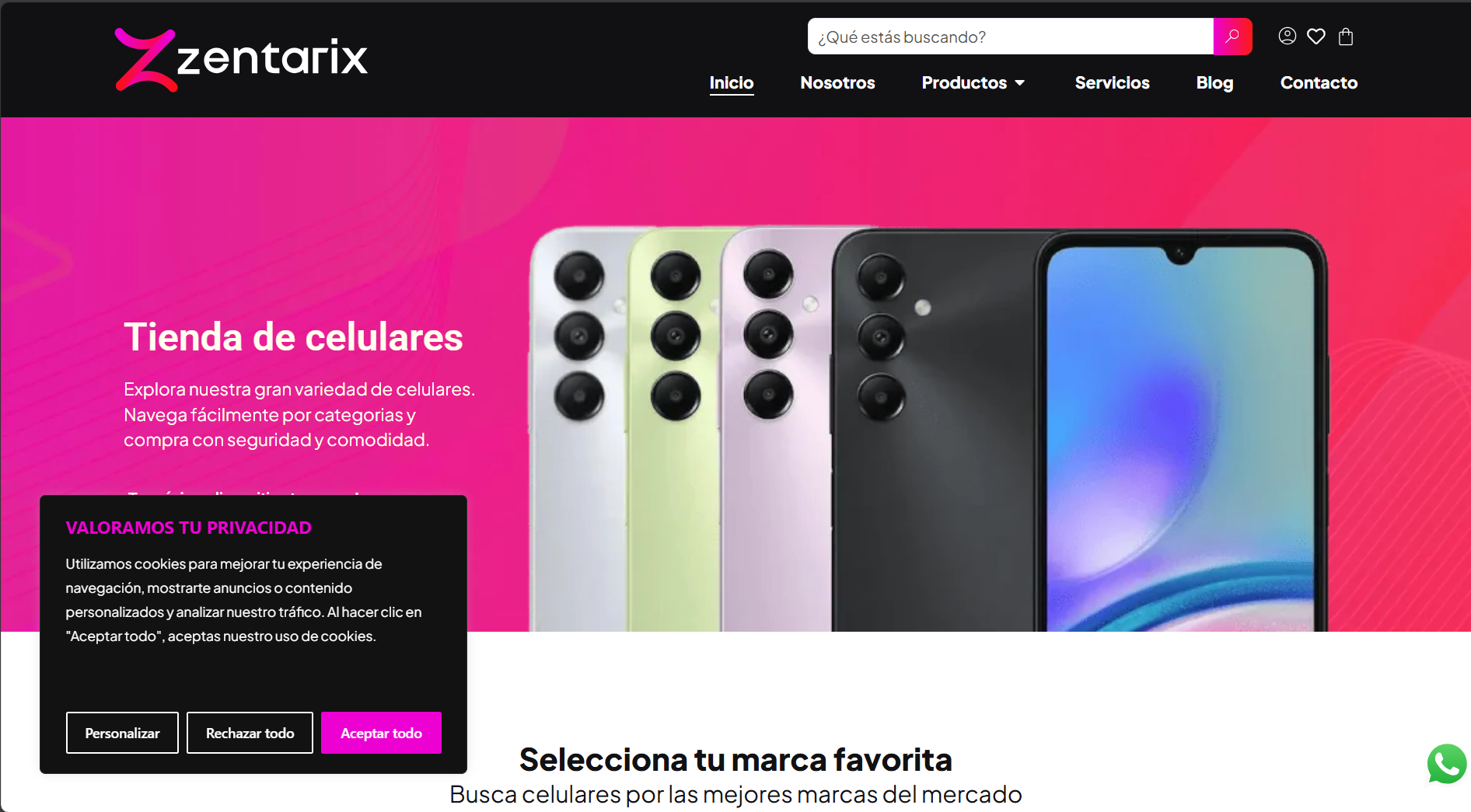Screen dimensions: 1471x812
Task: Click the magnifier search button
Action: tap(1232, 37)
